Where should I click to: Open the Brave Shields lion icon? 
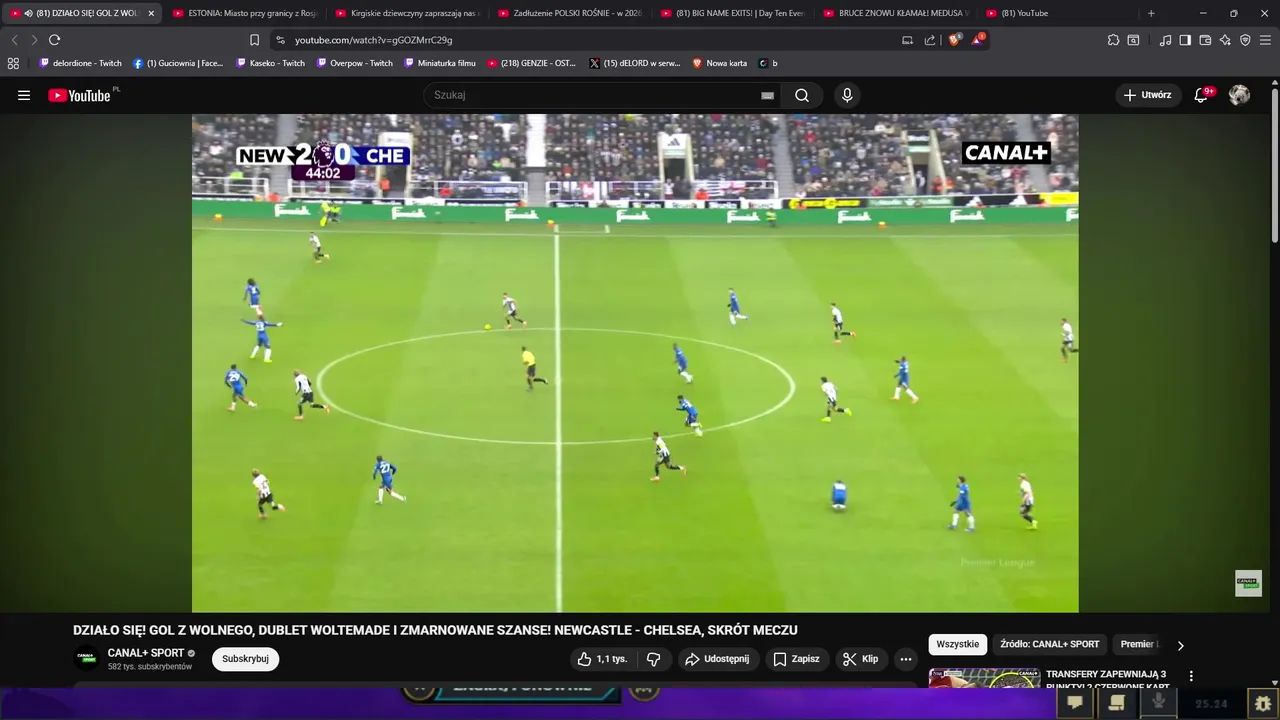pyautogui.click(x=954, y=40)
